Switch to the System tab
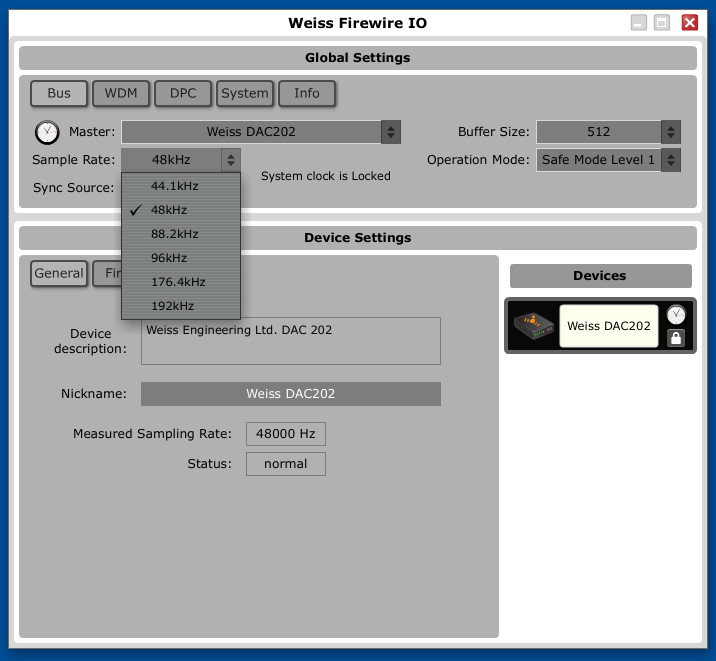Image resolution: width=716 pixels, height=661 pixels. [x=245, y=93]
